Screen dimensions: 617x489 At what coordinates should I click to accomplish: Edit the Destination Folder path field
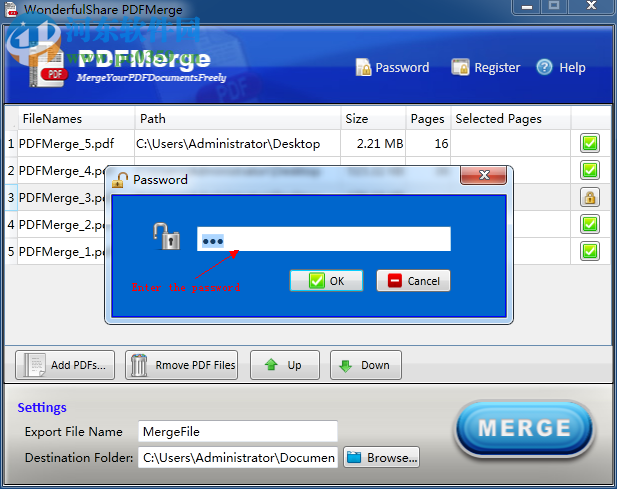238,457
